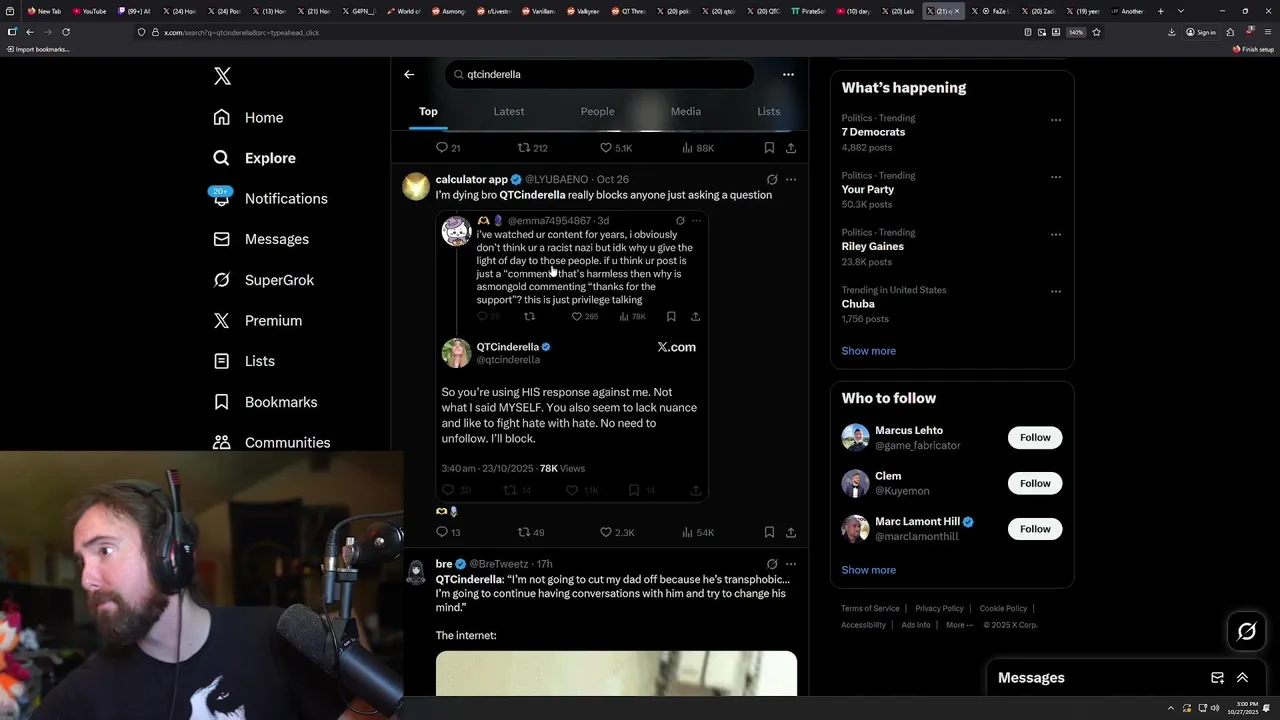The image size is (1280, 720).
Task: Open a new browser tab
Action: click(1160, 11)
